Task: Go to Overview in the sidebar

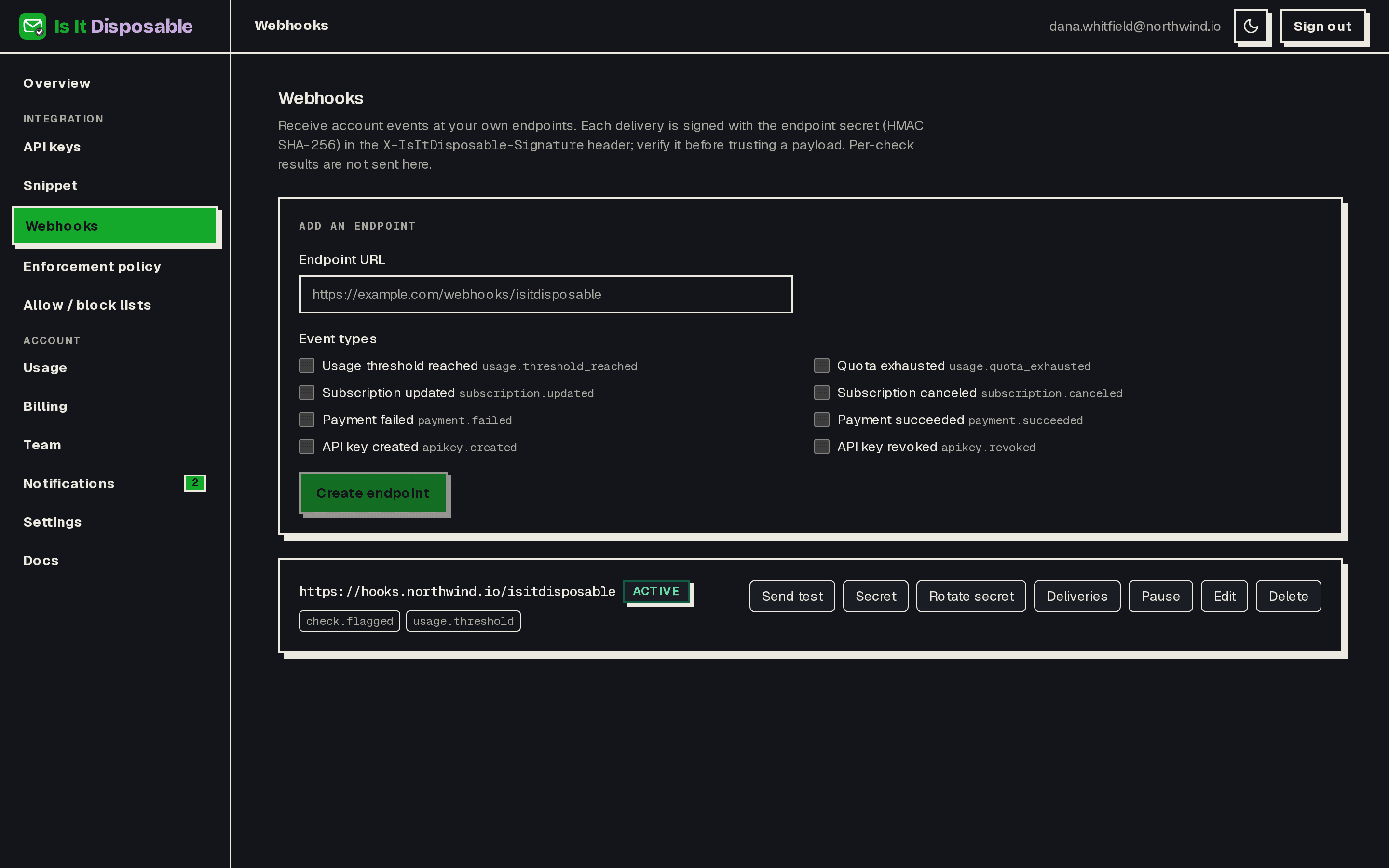Action: 114,83
